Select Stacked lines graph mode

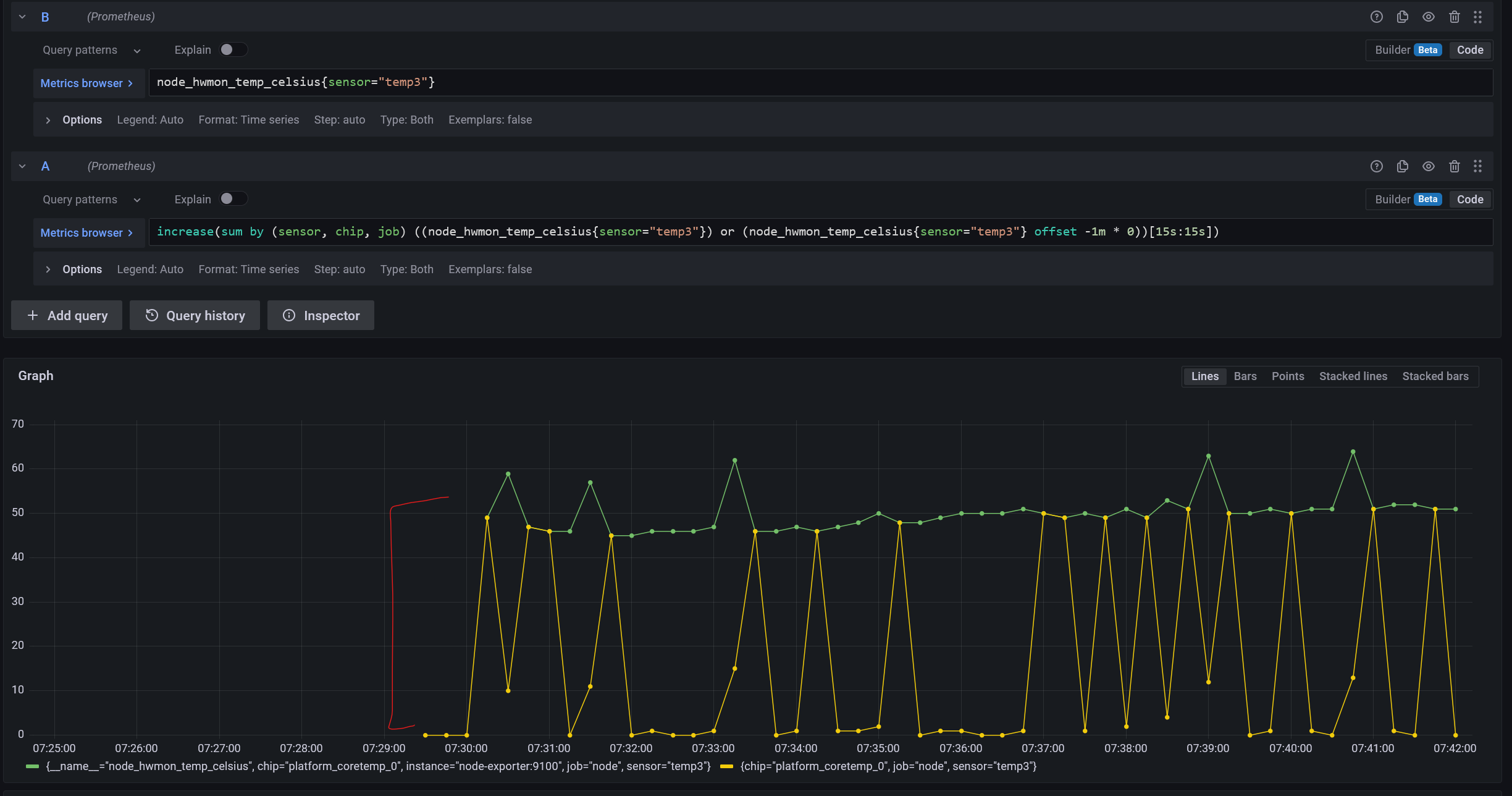click(x=1353, y=376)
